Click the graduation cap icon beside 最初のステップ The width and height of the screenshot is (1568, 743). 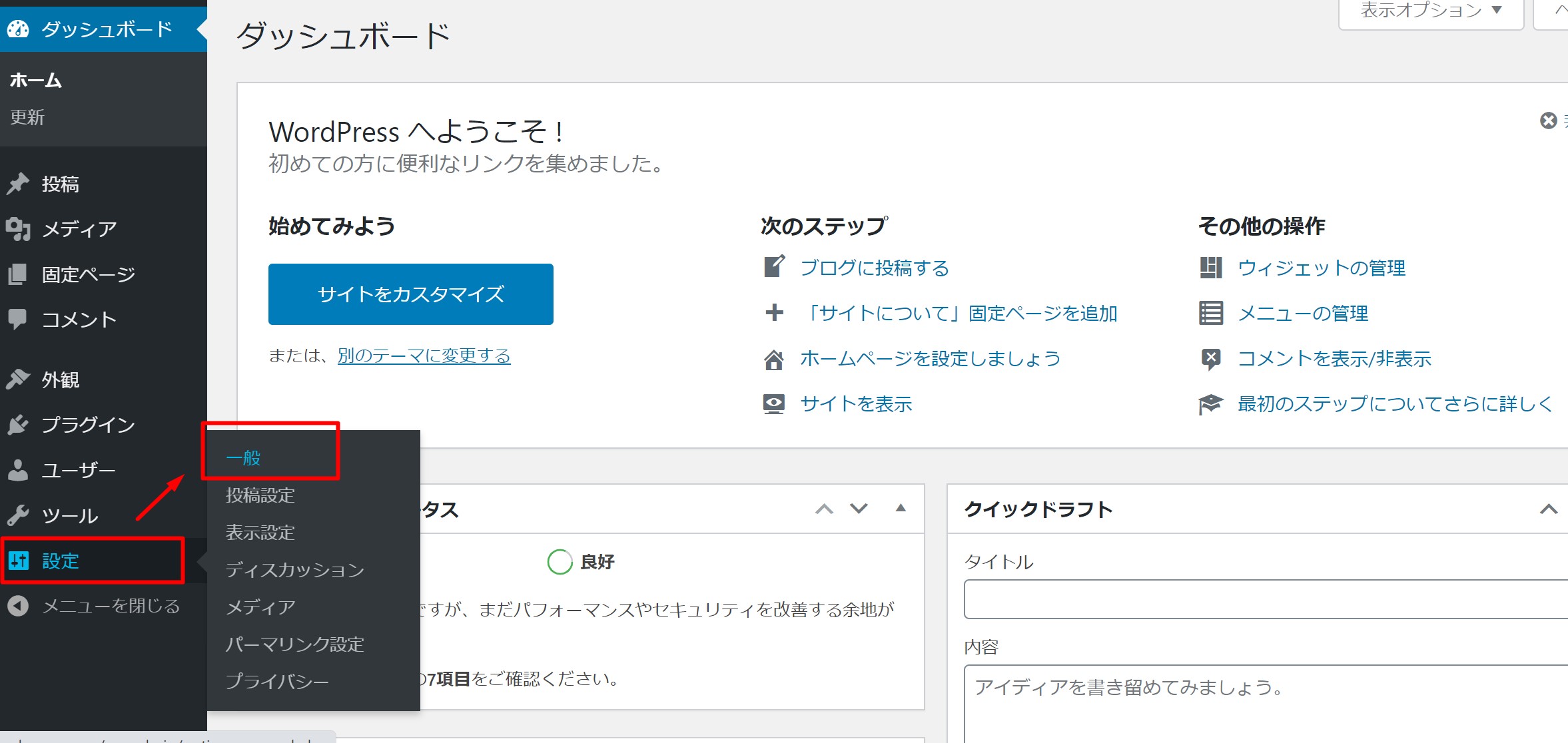click(x=1211, y=404)
